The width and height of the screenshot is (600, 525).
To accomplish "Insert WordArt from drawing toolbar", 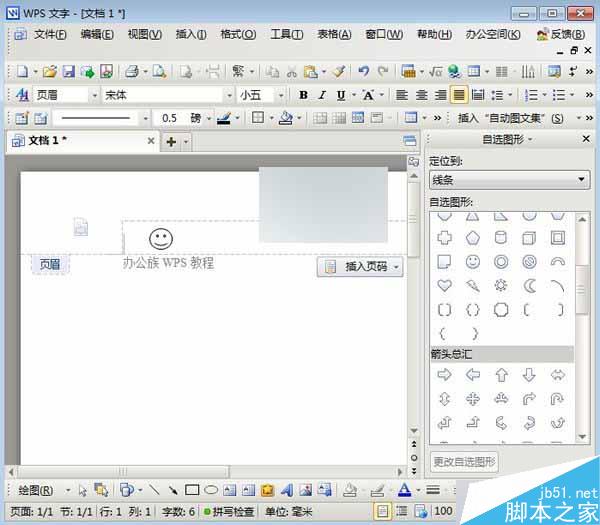I will [287, 490].
